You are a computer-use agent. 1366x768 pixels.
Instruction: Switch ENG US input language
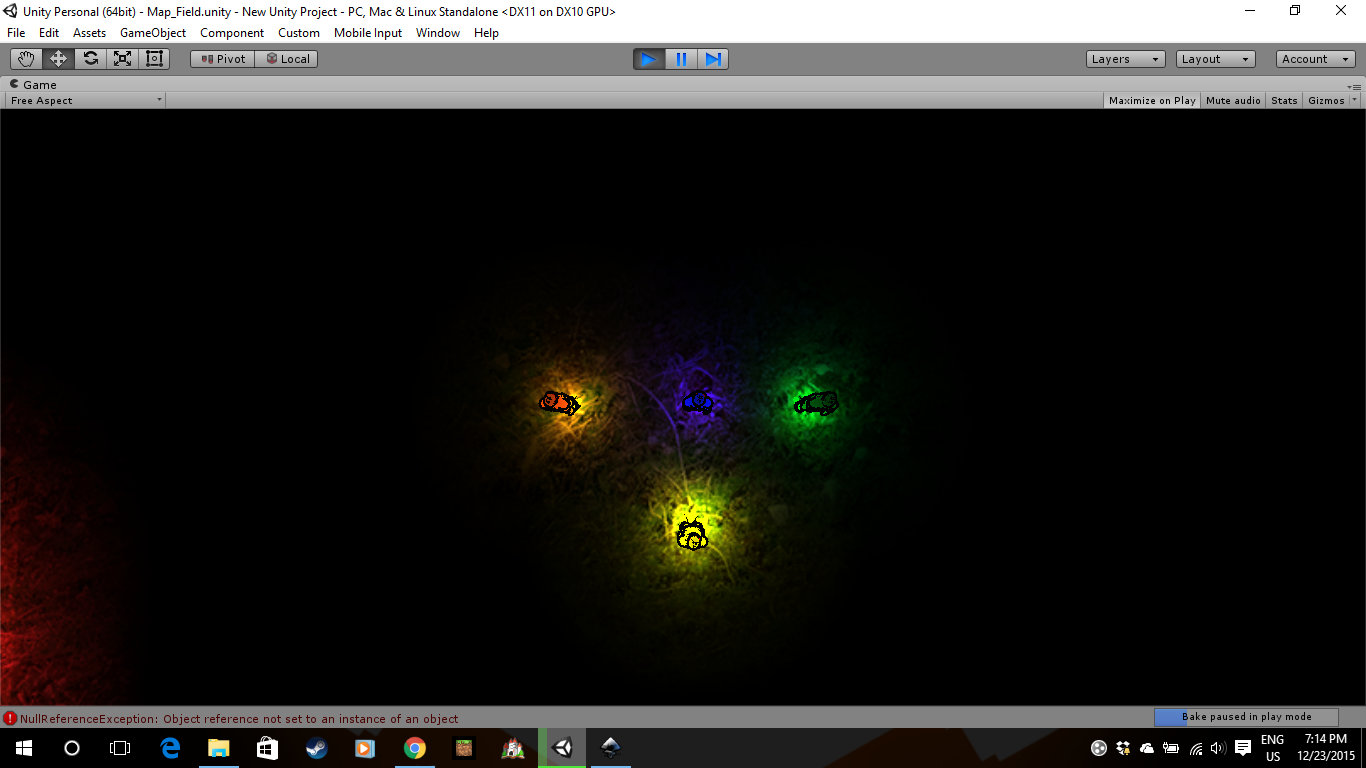1273,748
